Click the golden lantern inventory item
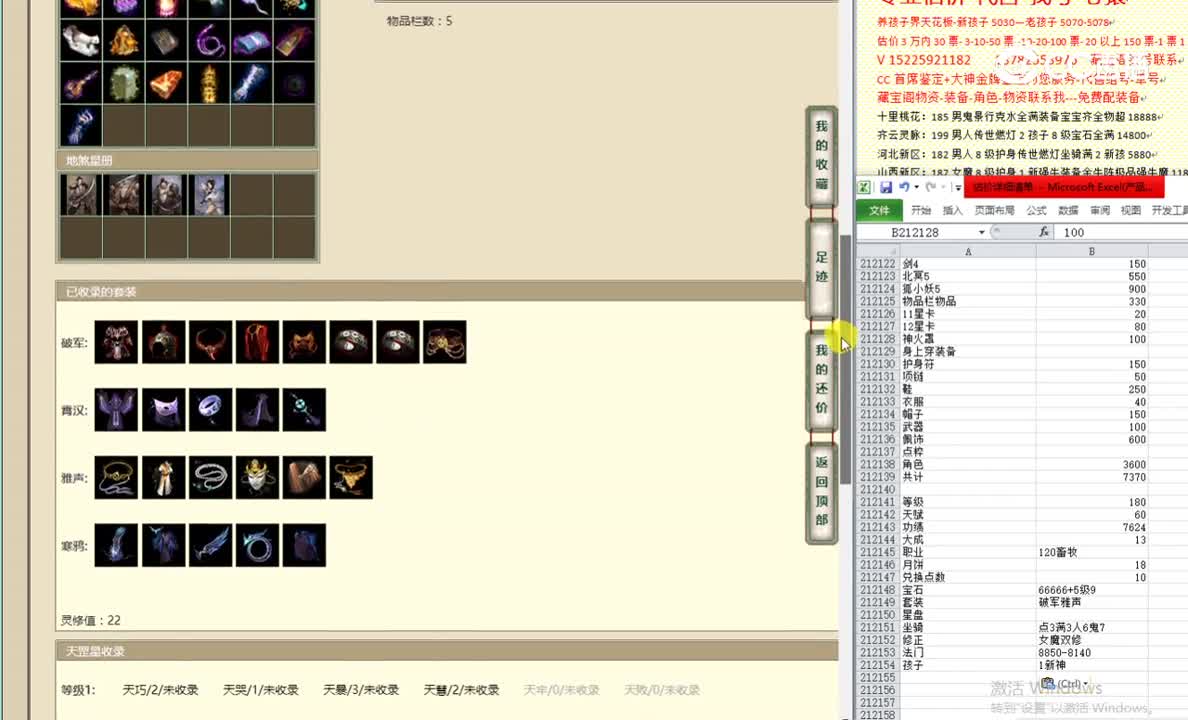The width and height of the screenshot is (1188, 720). tap(209, 83)
